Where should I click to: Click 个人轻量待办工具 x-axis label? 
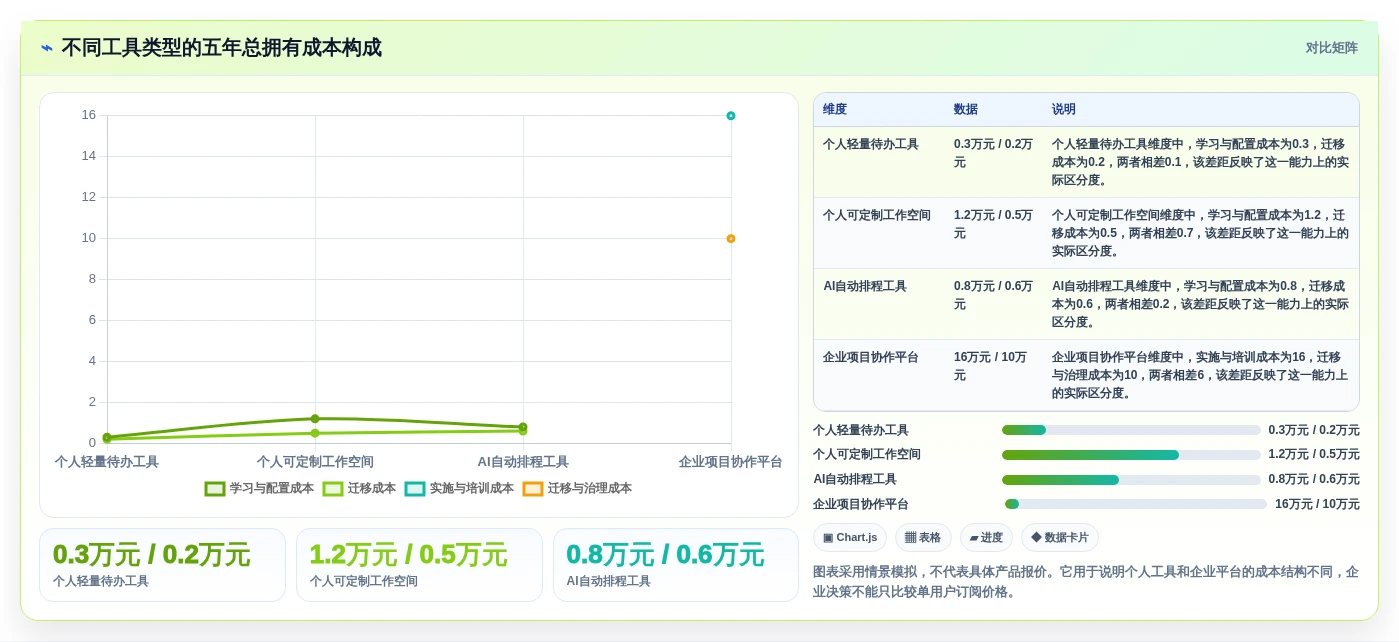tap(107, 462)
